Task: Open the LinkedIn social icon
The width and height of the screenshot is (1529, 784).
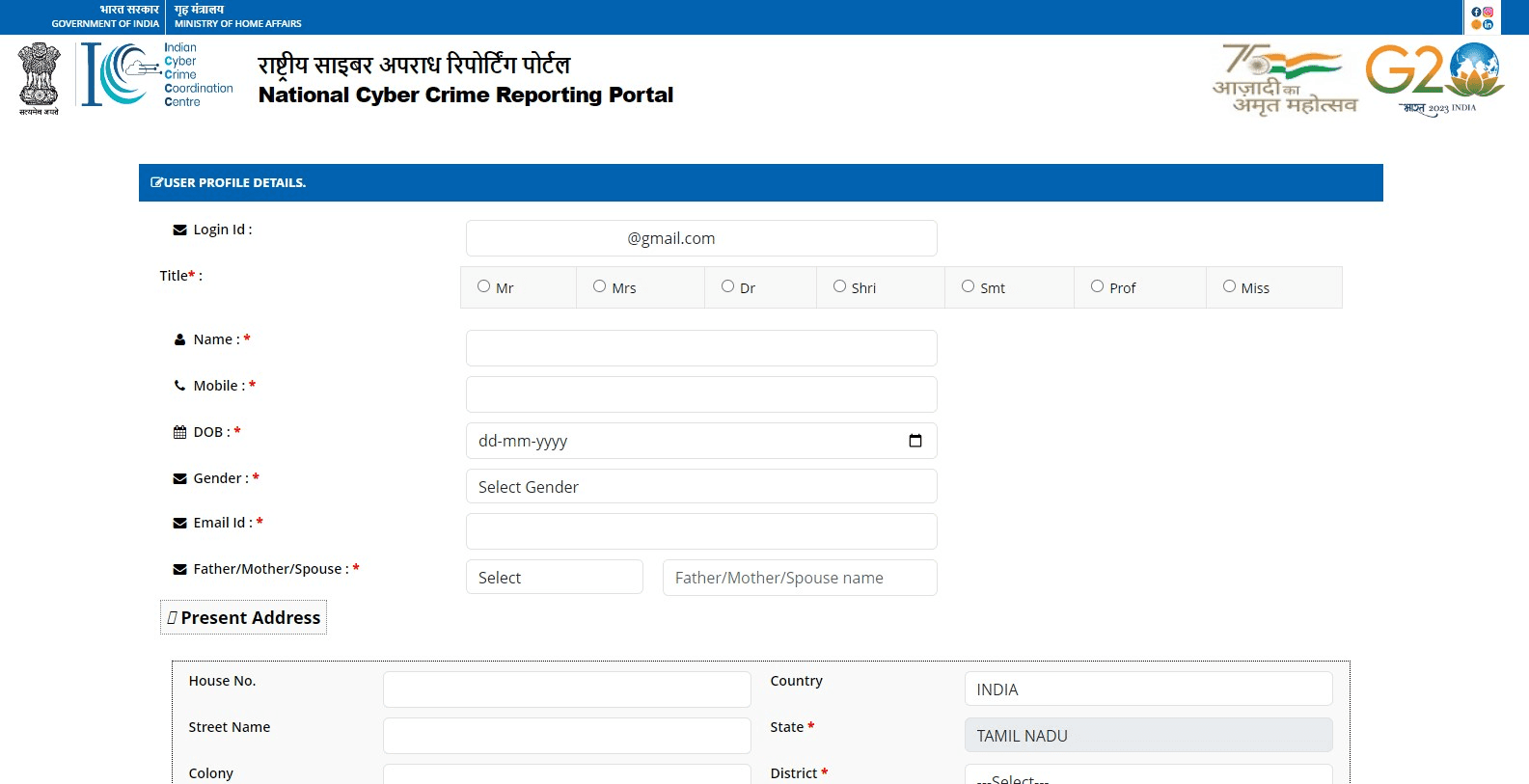Action: click(x=1488, y=24)
